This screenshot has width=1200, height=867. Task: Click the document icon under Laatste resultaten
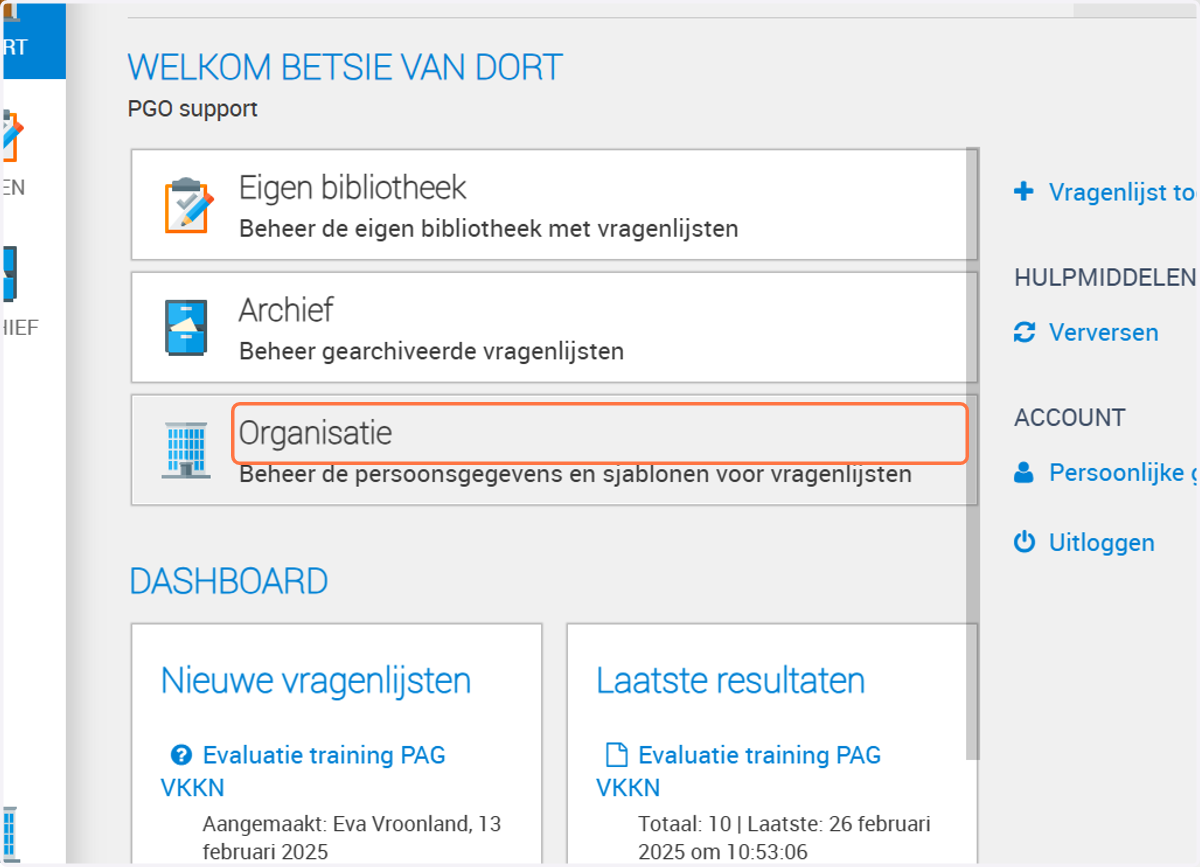coord(616,754)
